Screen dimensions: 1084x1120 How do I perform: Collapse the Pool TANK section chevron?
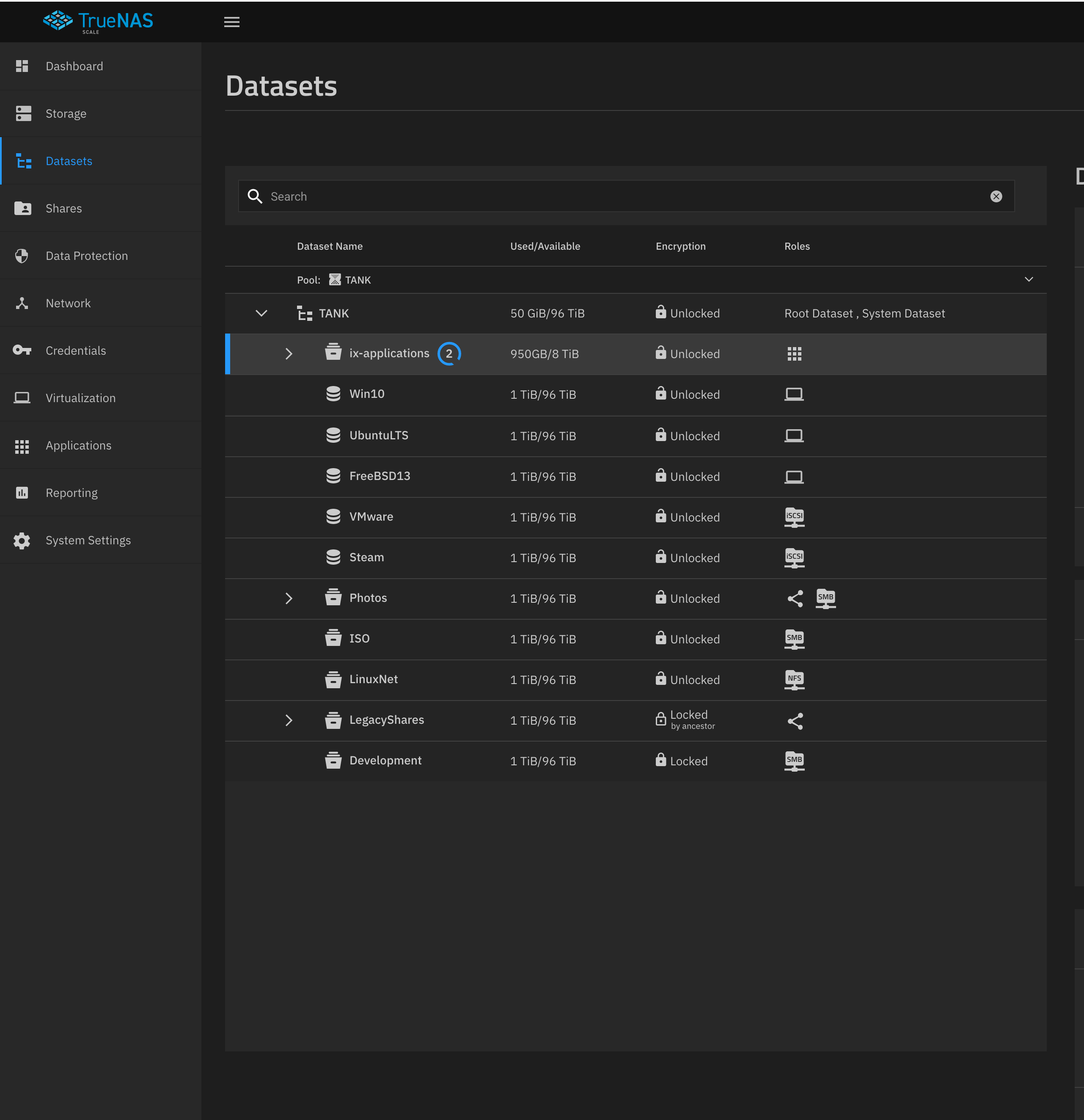click(x=1029, y=279)
